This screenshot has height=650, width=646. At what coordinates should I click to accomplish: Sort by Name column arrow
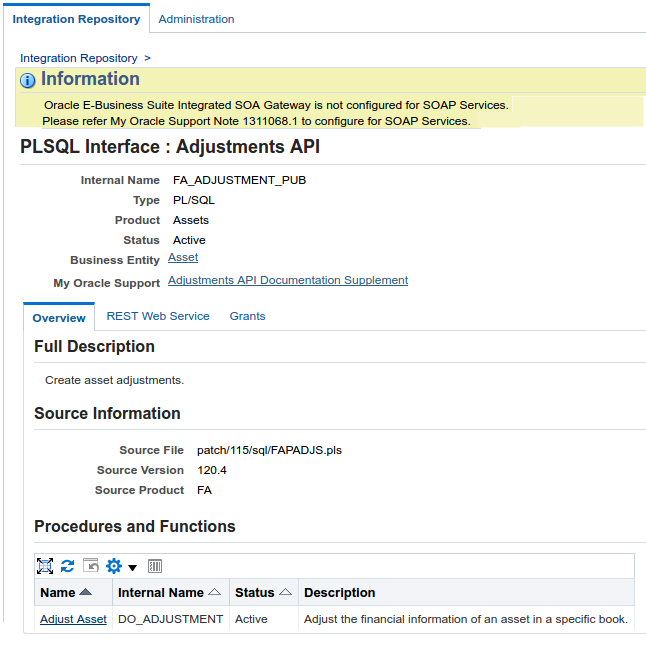click(85, 592)
